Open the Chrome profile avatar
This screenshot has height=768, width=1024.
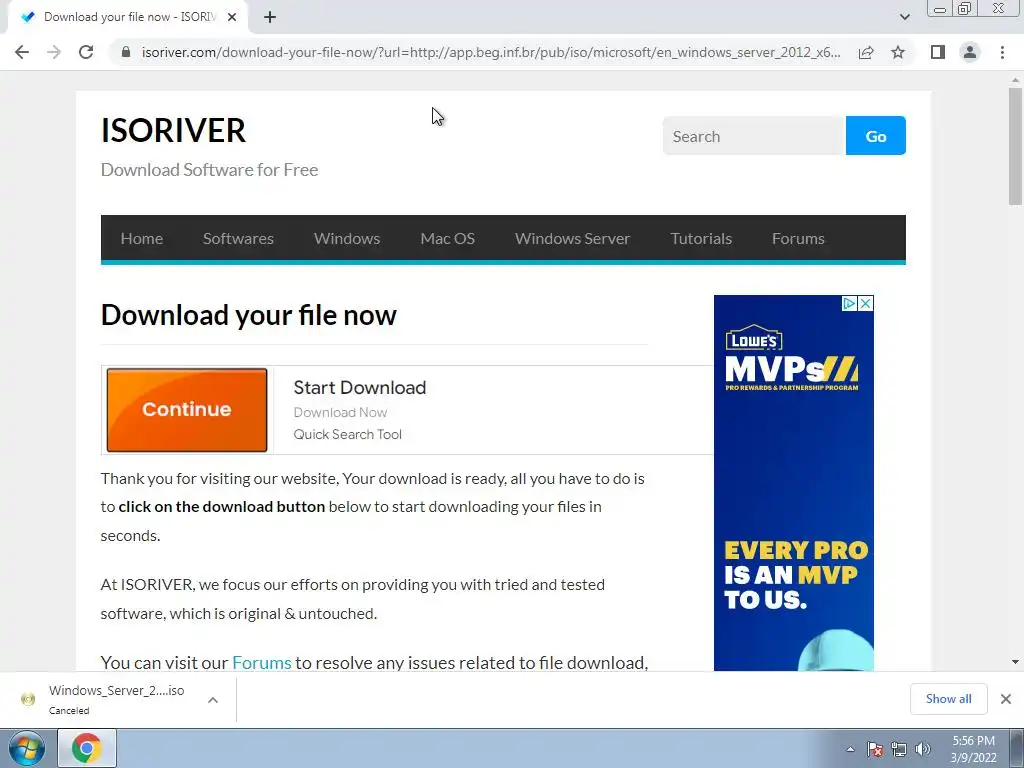[970, 52]
